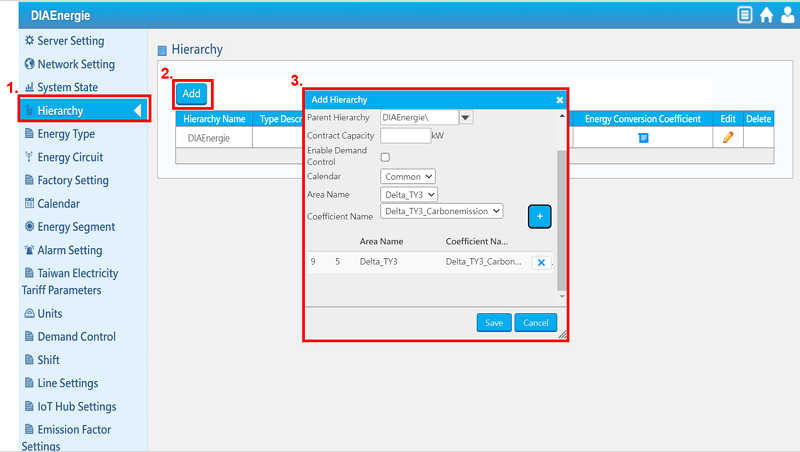This screenshot has width=800, height=452.
Task: Enable the Demand Control checkbox
Action: point(385,157)
